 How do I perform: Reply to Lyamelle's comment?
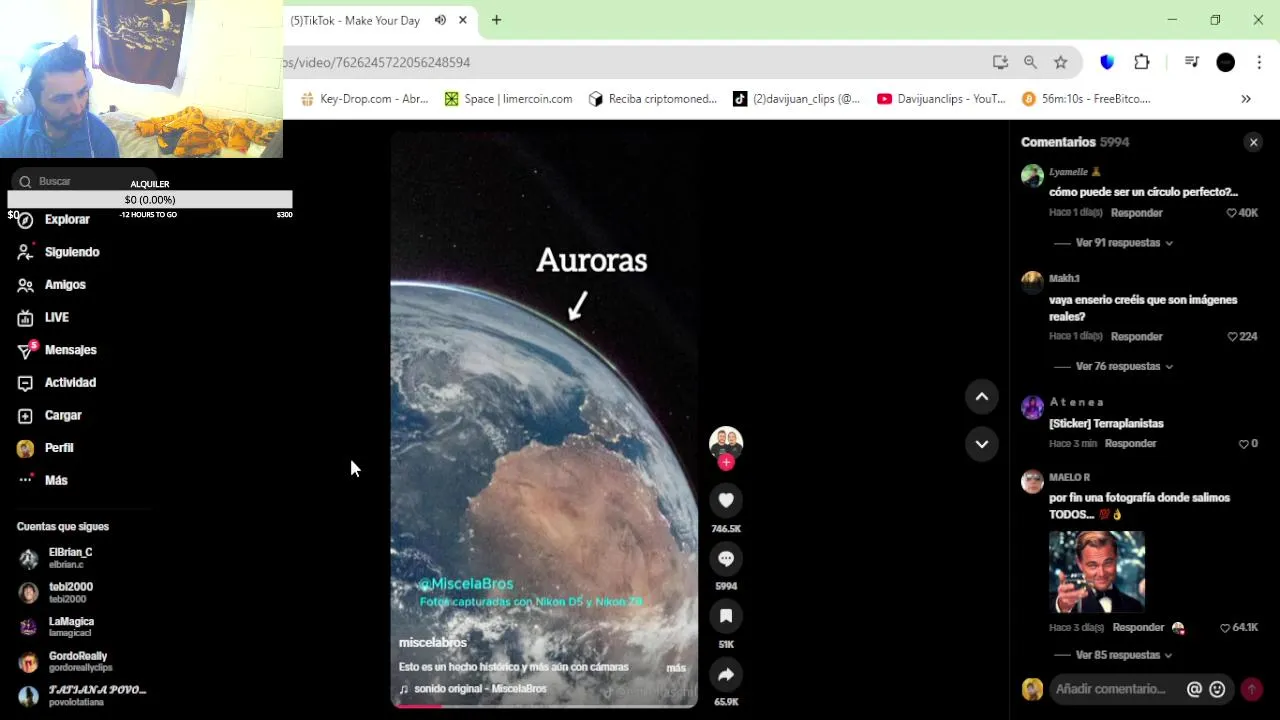(1136, 213)
